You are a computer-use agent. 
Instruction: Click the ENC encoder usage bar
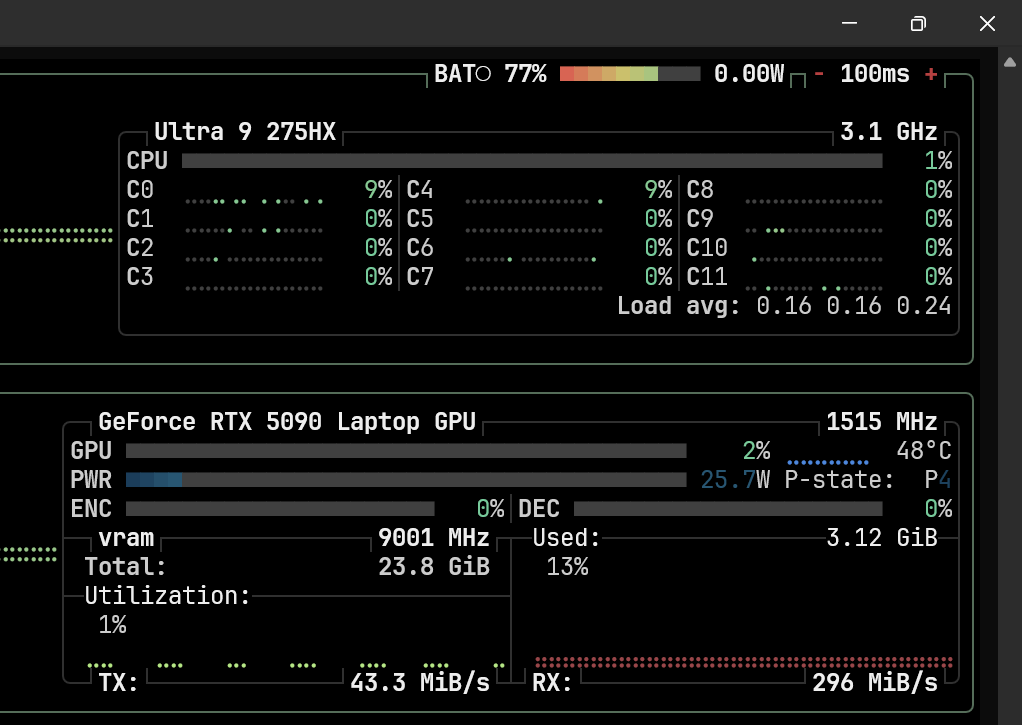[x=280, y=509]
